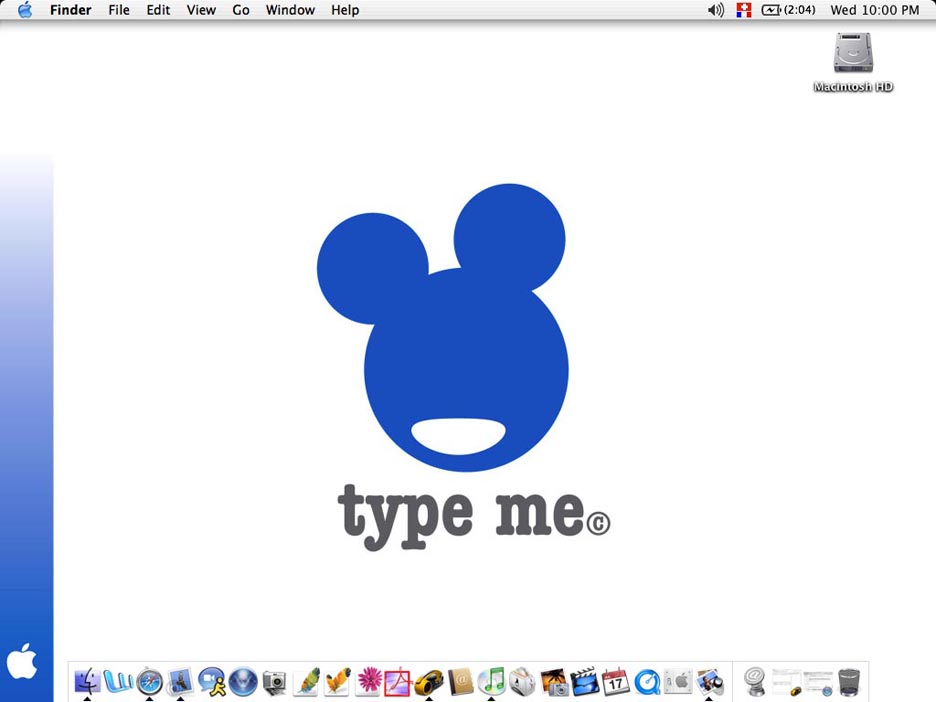Launch Image Capture camera icon
This screenshot has height=702, width=936.
[x=274, y=681]
